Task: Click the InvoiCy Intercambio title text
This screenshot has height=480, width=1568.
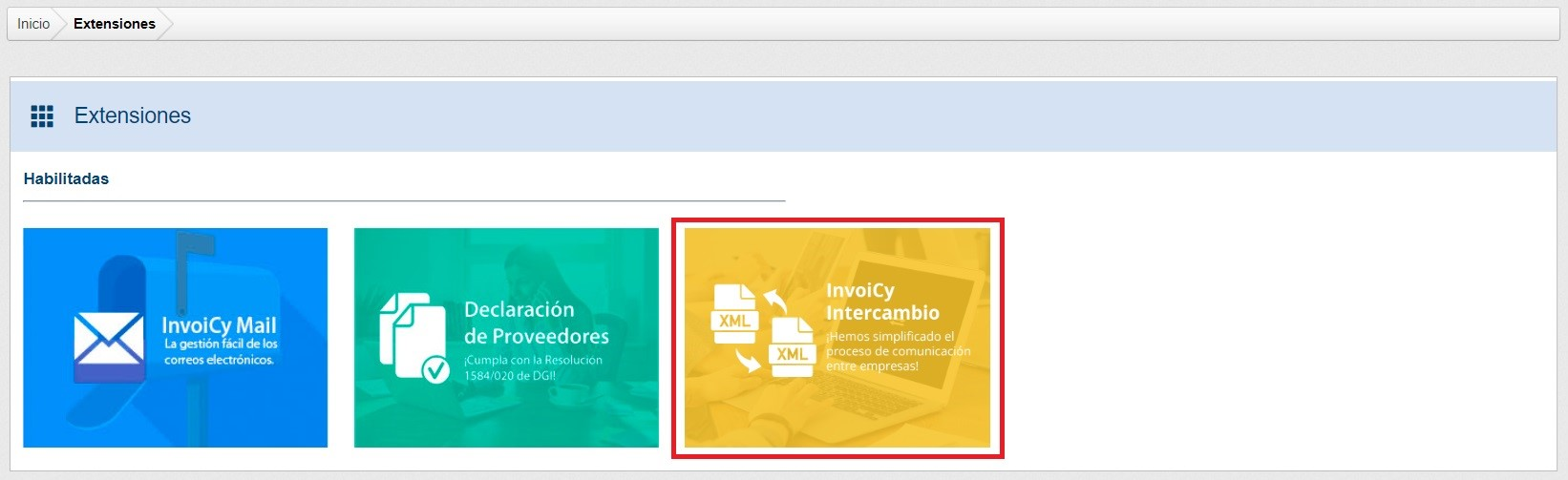Action: 881,302
